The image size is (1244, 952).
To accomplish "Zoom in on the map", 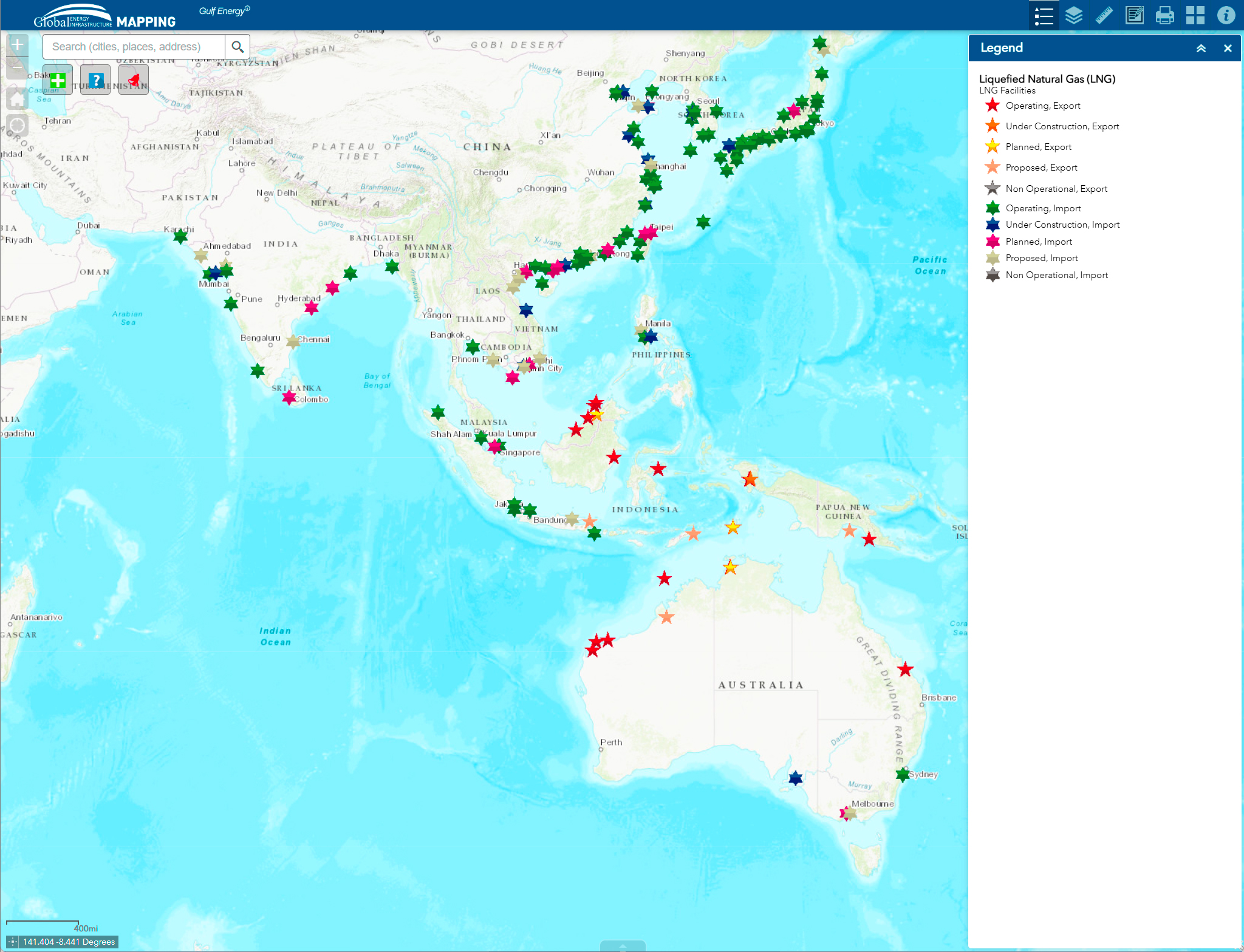I will [x=18, y=45].
